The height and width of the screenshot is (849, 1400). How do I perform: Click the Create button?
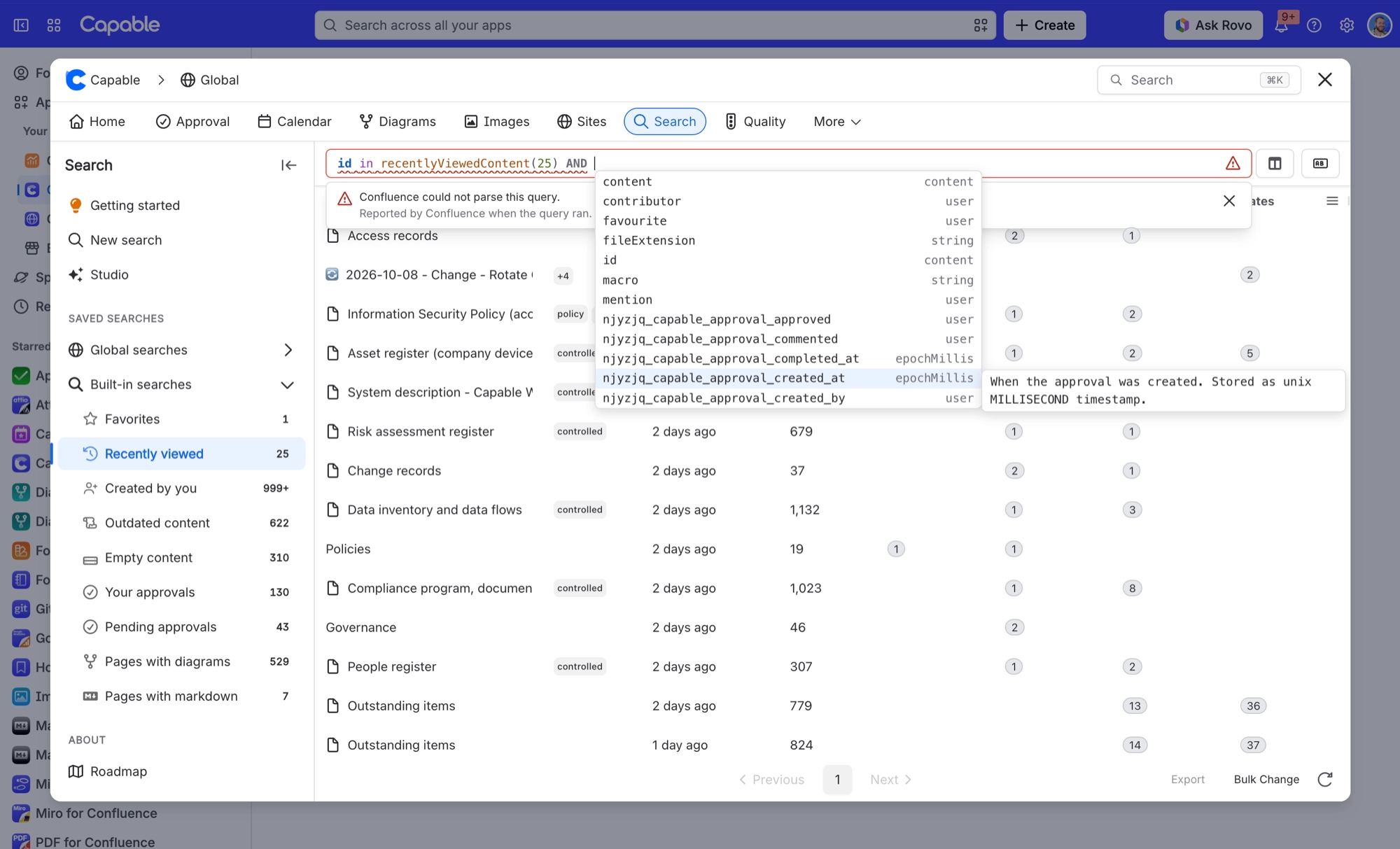(x=1044, y=25)
